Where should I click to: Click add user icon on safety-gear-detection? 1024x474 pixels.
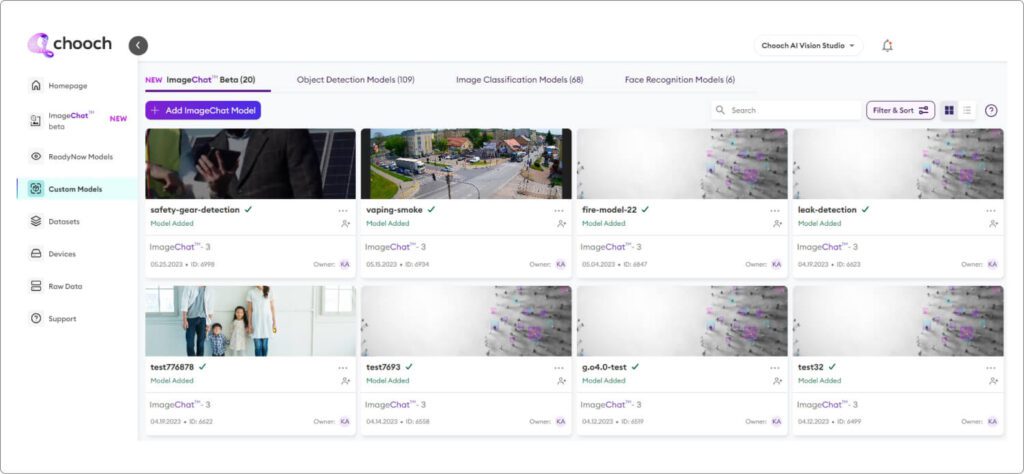click(x=345, y=224)
